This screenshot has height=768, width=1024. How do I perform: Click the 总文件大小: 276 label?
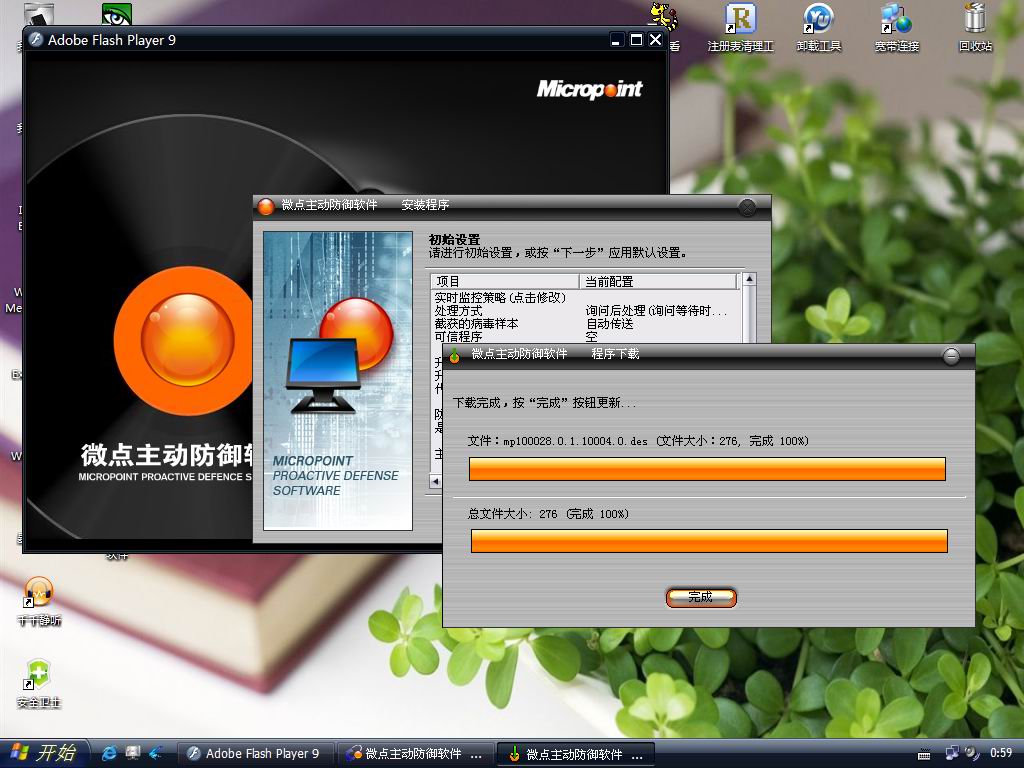pos(513,514)
